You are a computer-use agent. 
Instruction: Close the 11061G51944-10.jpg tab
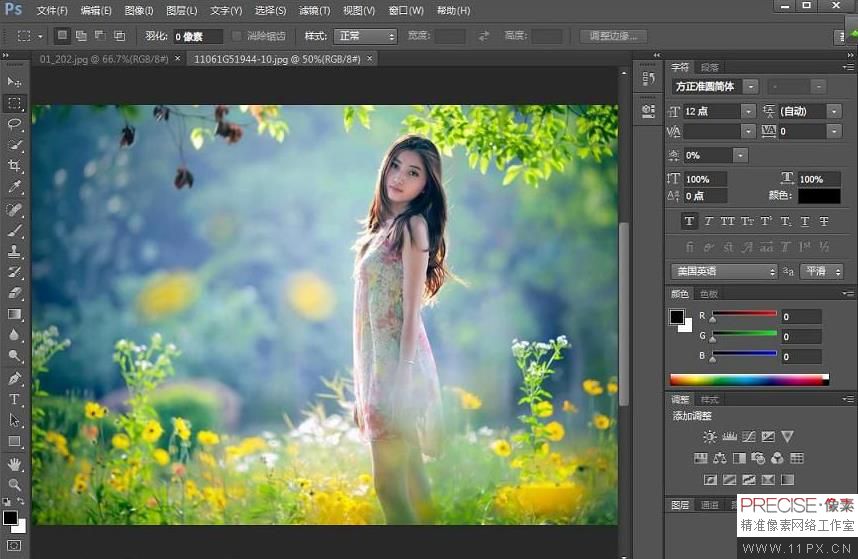[x=370, y=59]
